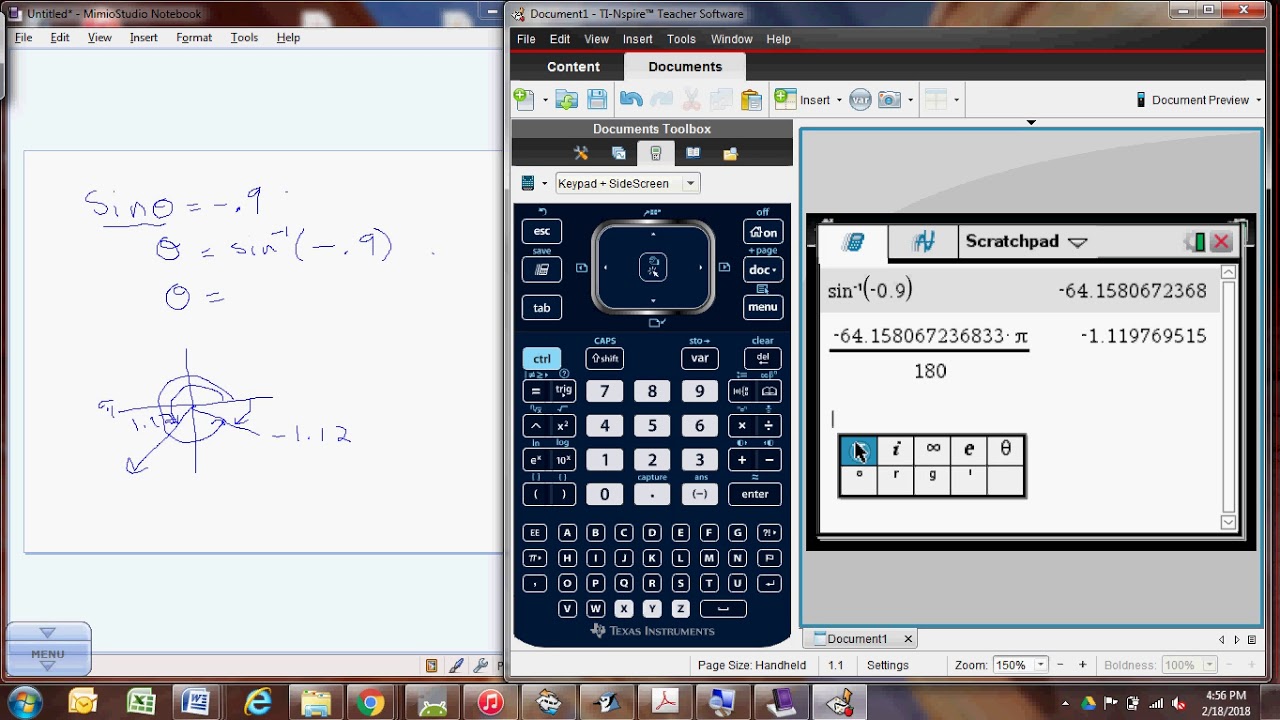Click the zoom out minus button

coord(1062,665)
